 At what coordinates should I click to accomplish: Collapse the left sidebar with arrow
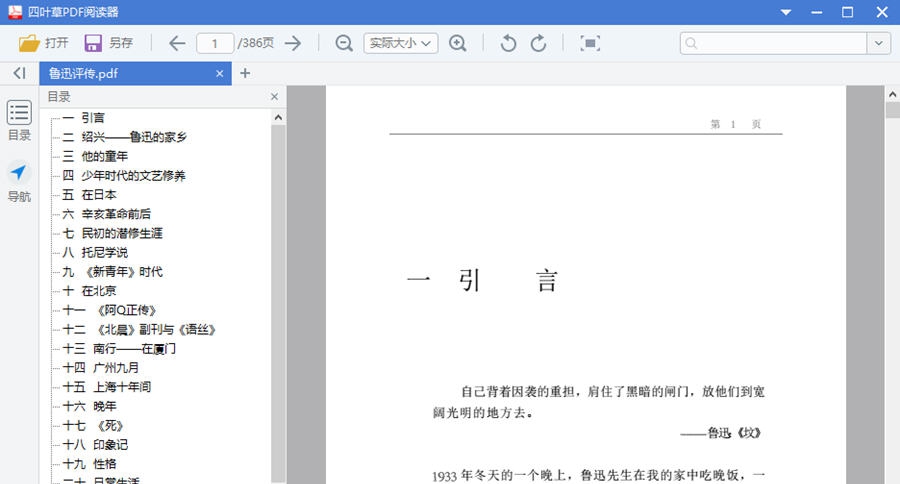(x=19, y=73)
